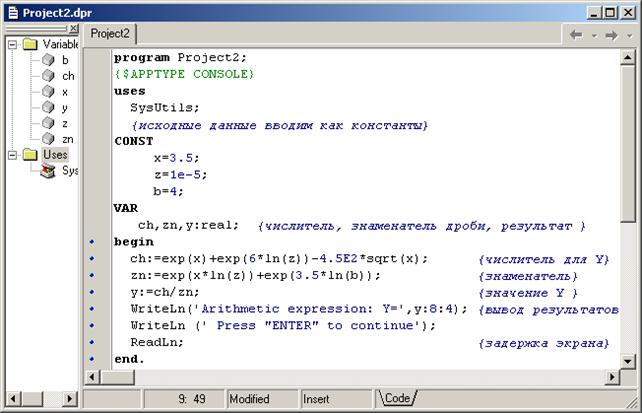
Task: Click the gutter dot beside the Press ENTER WriteLn line
Action: pyautogui.click(x=92, y=326)
